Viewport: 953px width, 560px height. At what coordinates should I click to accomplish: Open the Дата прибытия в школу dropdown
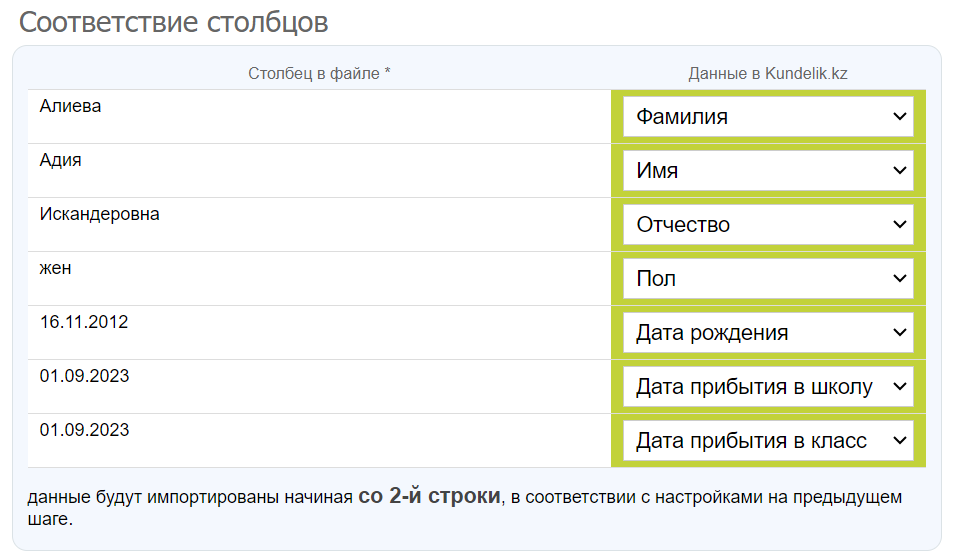[x=767, y=387]
